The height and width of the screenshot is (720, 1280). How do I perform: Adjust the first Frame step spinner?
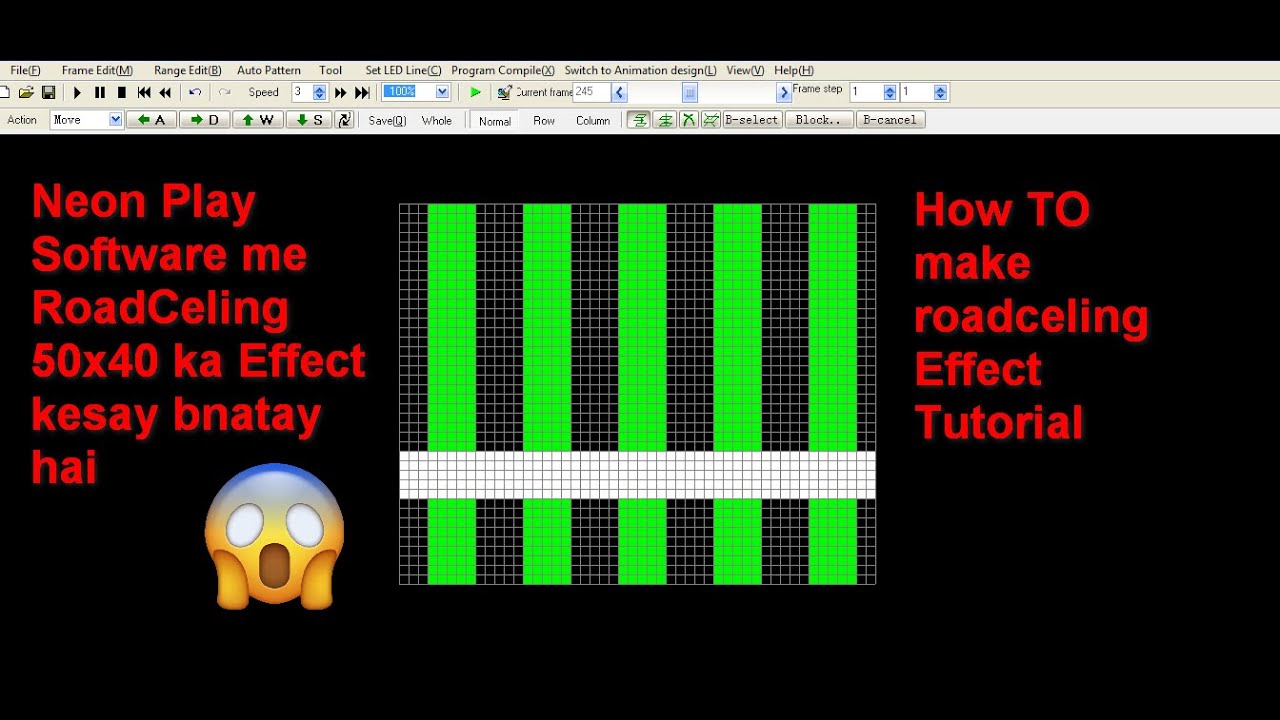point(889,92)
